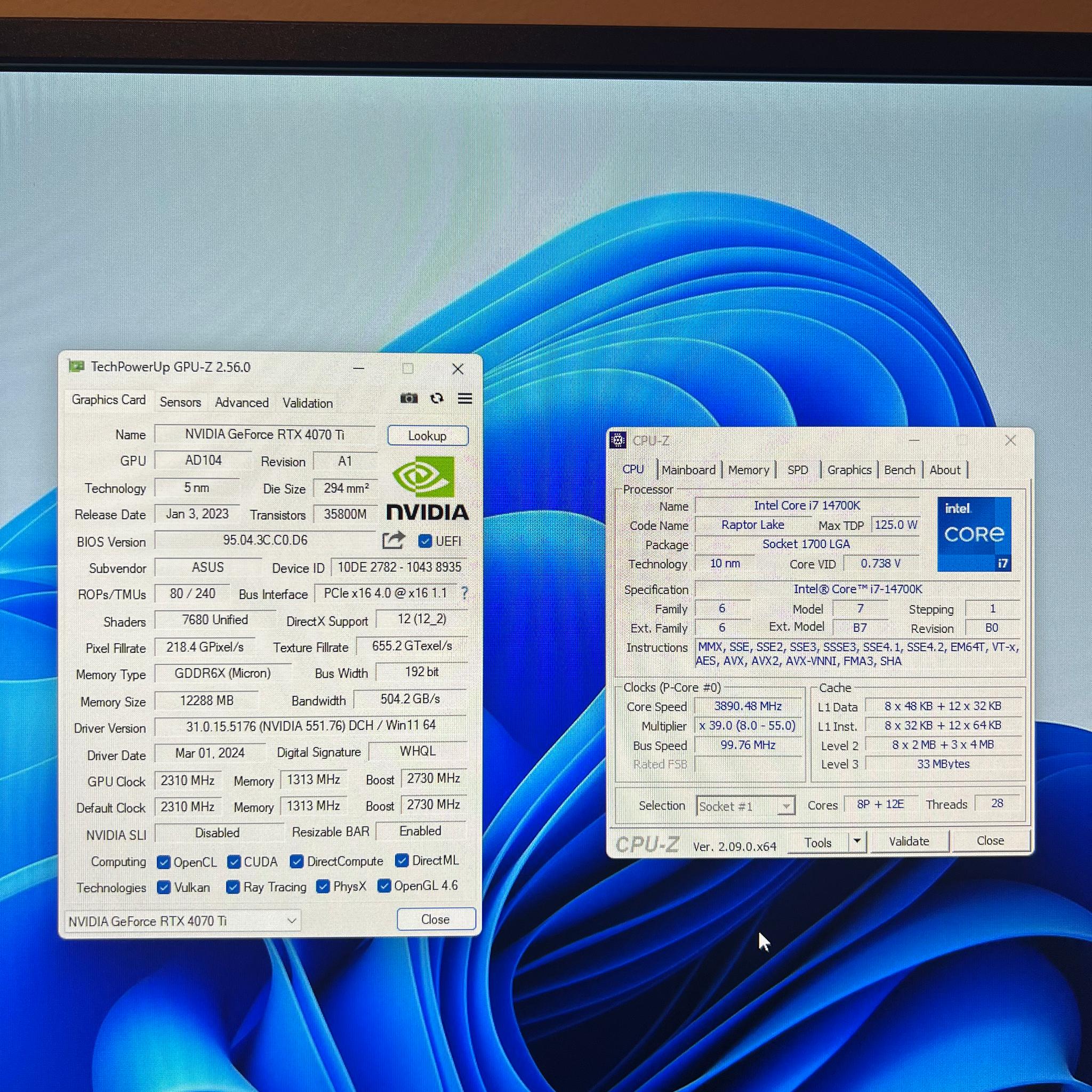Click the Device ID value 10DE 2782

coord(399,567)
